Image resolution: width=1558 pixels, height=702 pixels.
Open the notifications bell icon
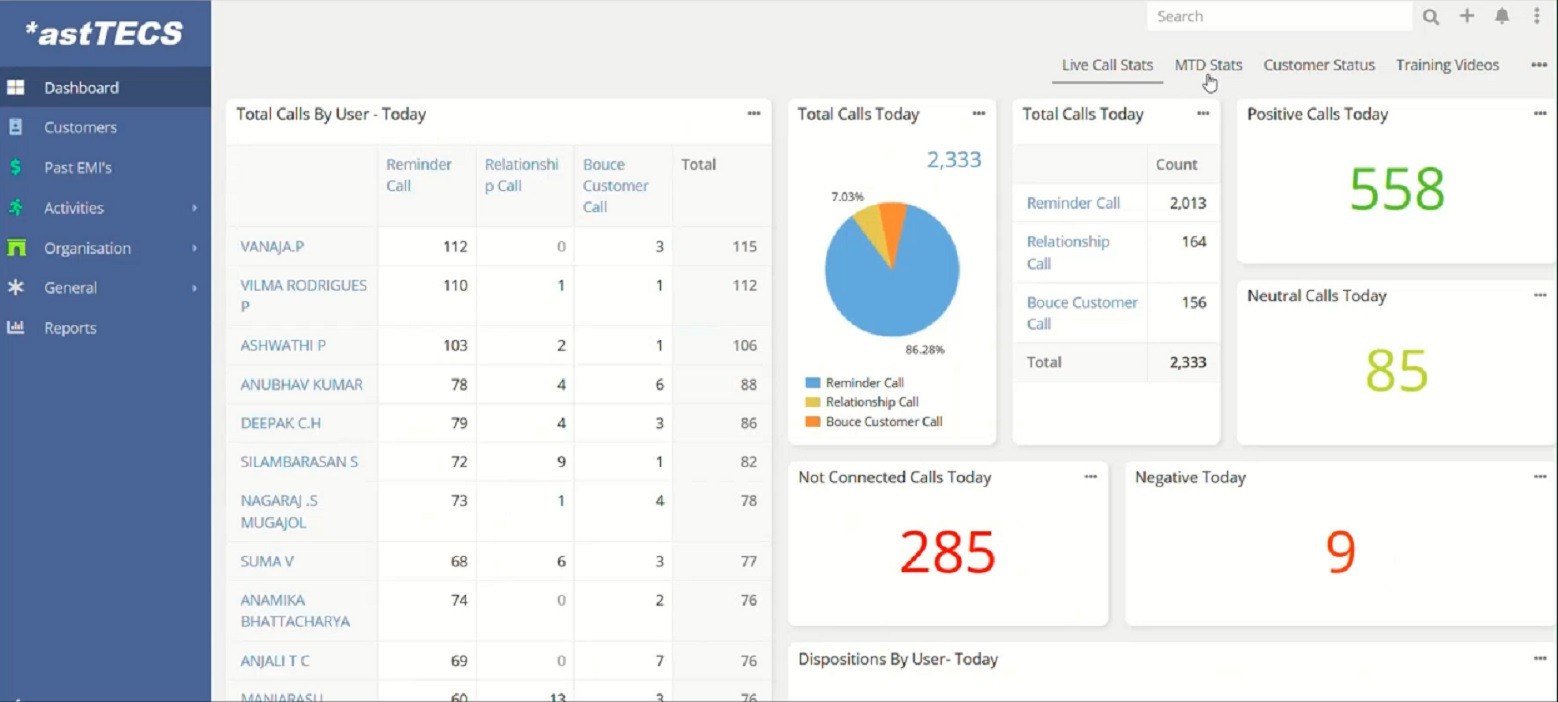point(1502,16)
